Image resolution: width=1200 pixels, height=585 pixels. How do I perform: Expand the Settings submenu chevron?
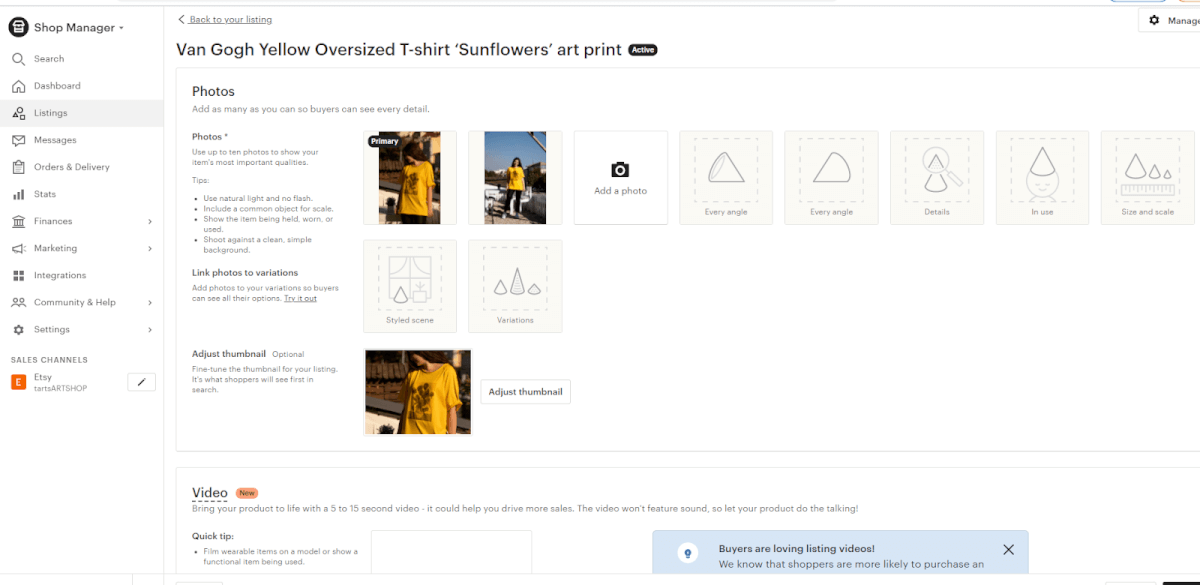coord(150,329)
